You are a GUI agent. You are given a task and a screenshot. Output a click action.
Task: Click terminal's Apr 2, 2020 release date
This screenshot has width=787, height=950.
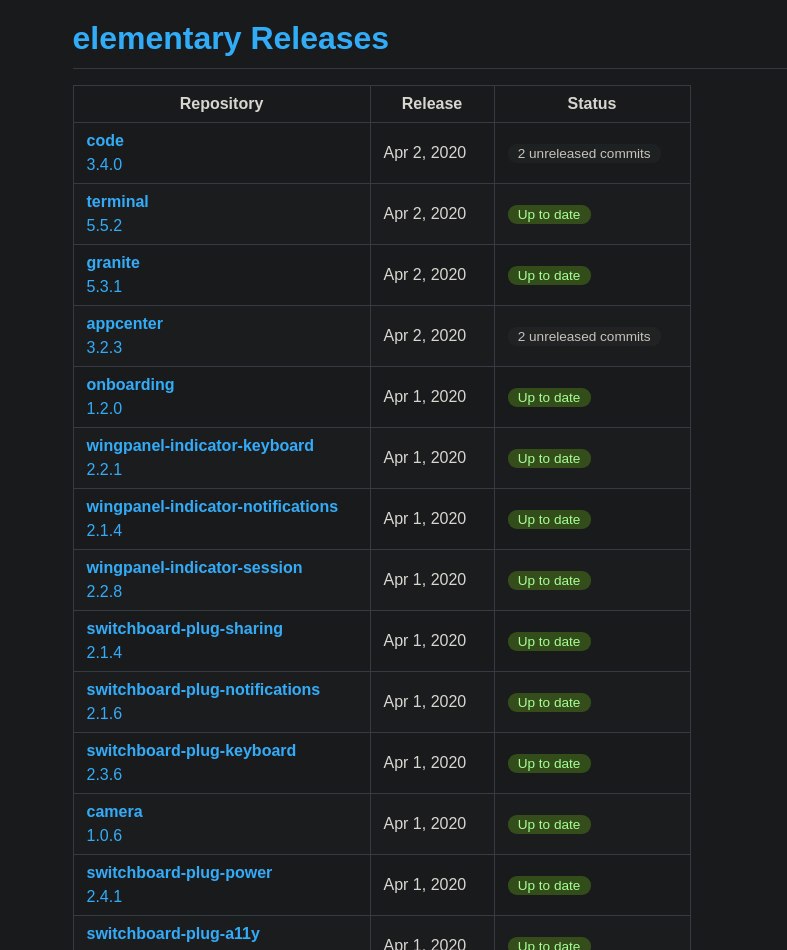point(425,214)
